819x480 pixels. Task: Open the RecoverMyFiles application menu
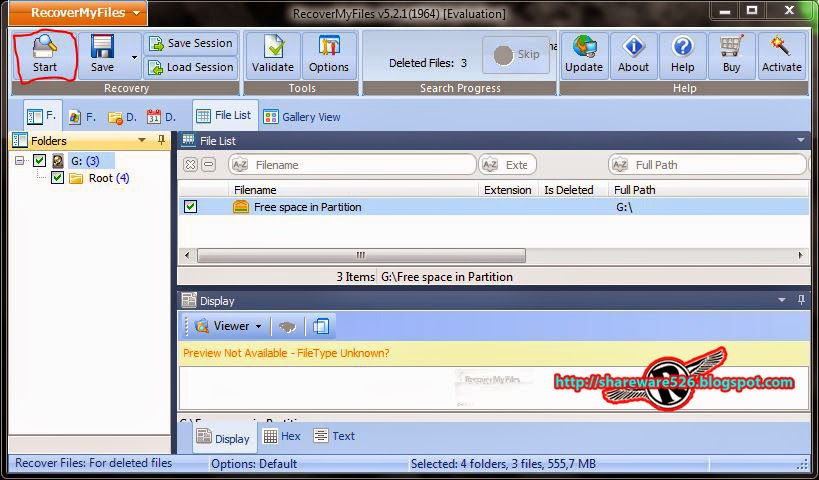coord(78,13)
